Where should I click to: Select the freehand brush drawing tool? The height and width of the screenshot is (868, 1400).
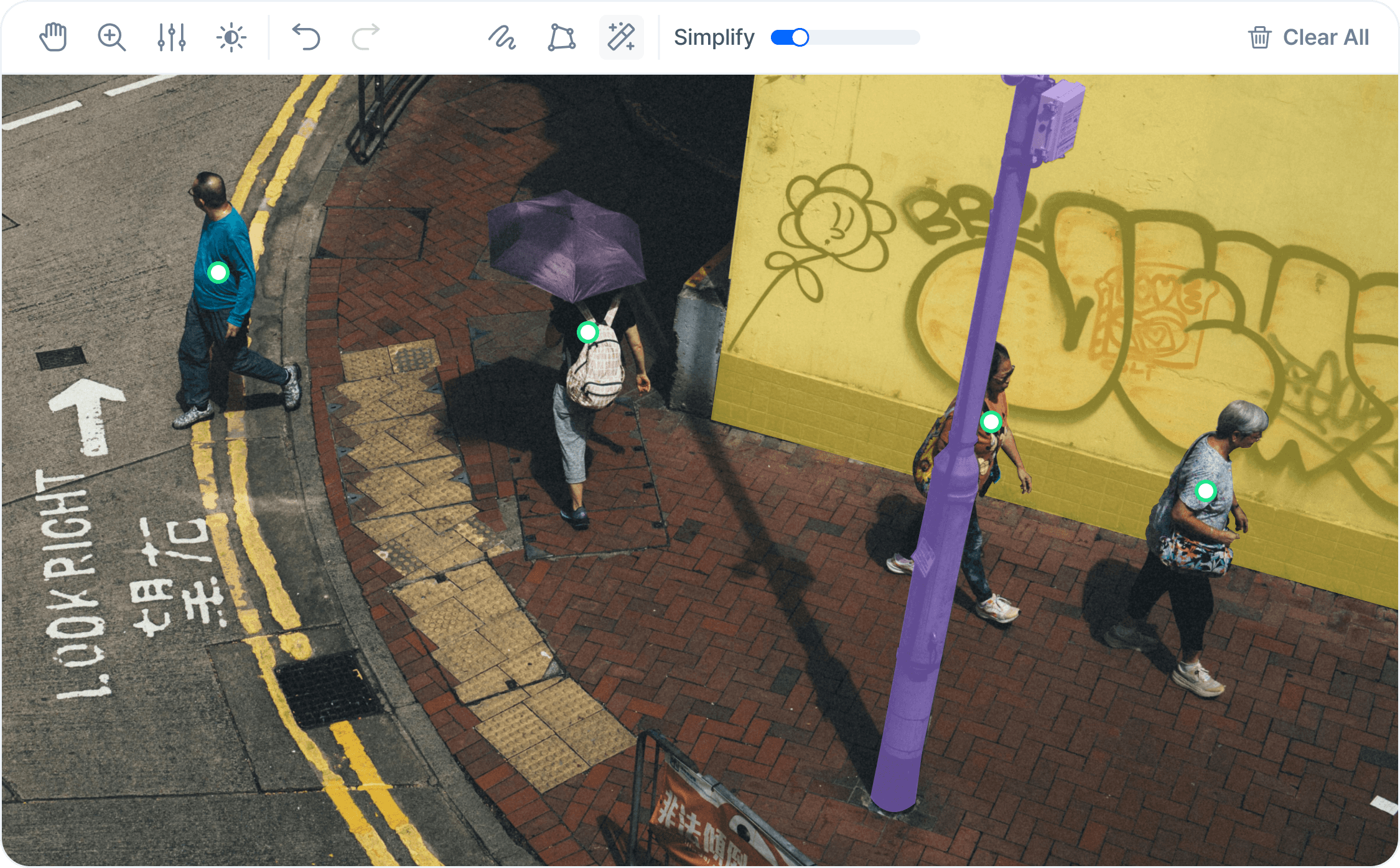click(x=502, y=37)
